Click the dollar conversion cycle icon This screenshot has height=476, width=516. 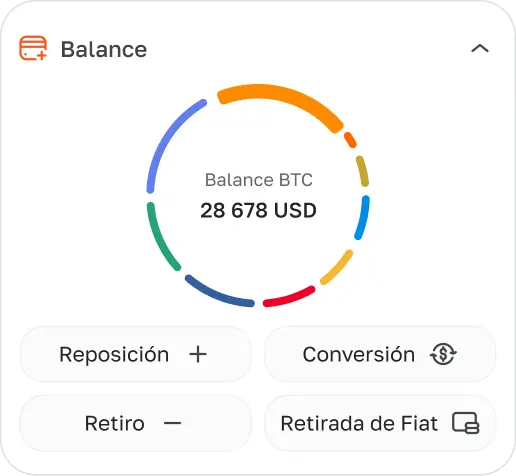(443, 354)
